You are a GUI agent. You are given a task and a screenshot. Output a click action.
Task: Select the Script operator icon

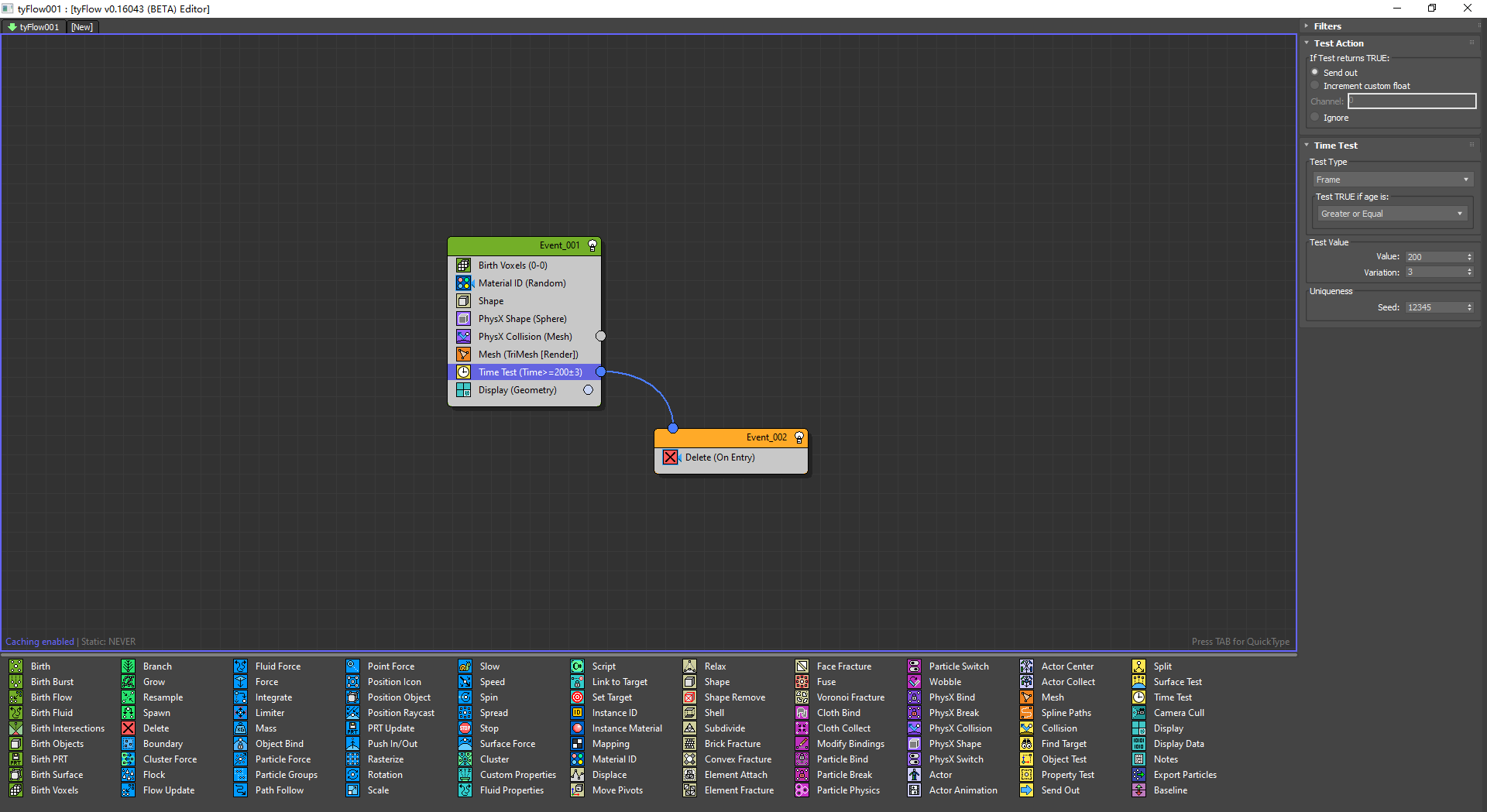click(x=578, y=666)
